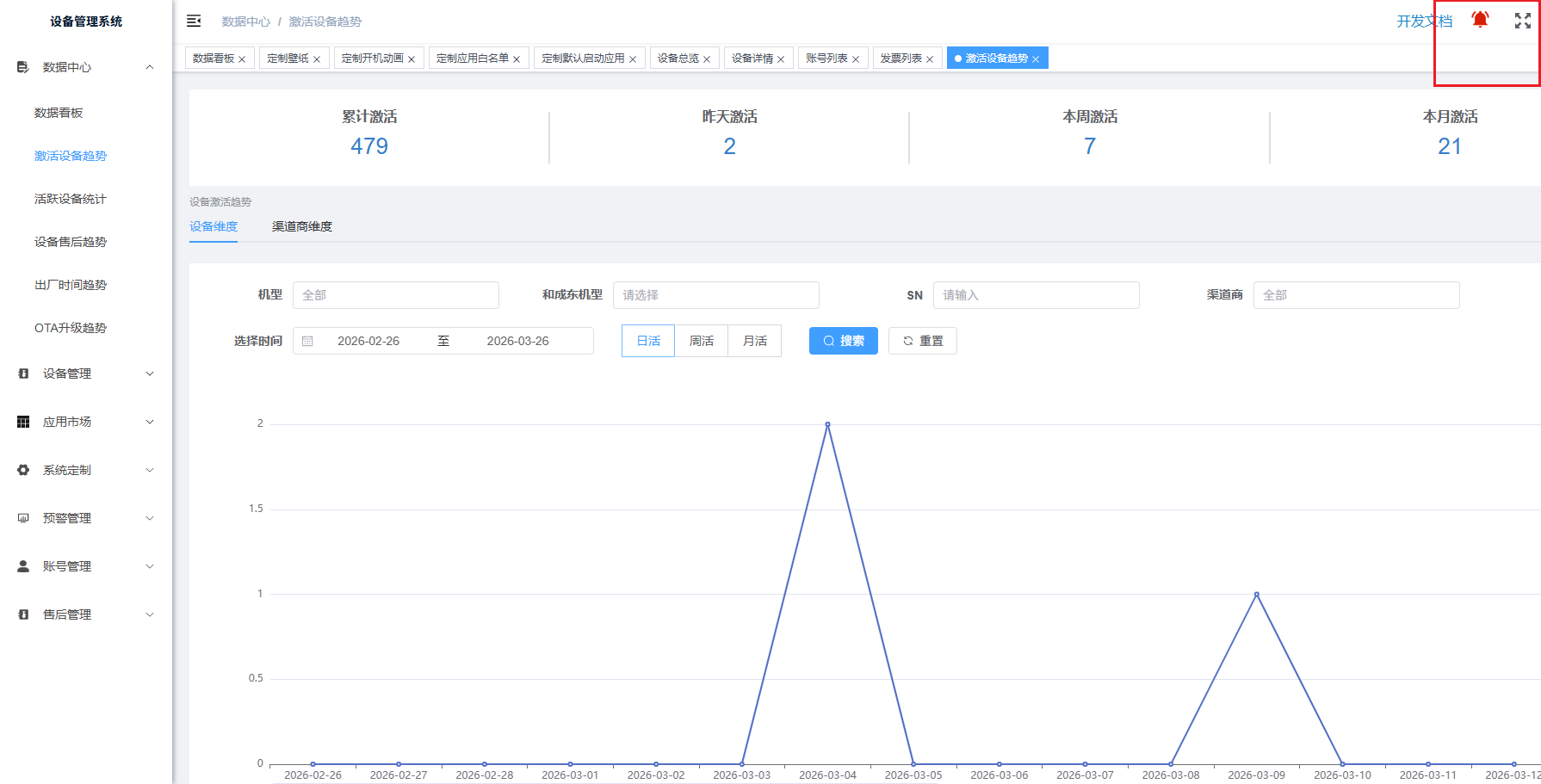Image resolution: width=1541 pixels, height=784 pixels.
Task: Click the 本月激活 value 21
Action: (1450, 146)
